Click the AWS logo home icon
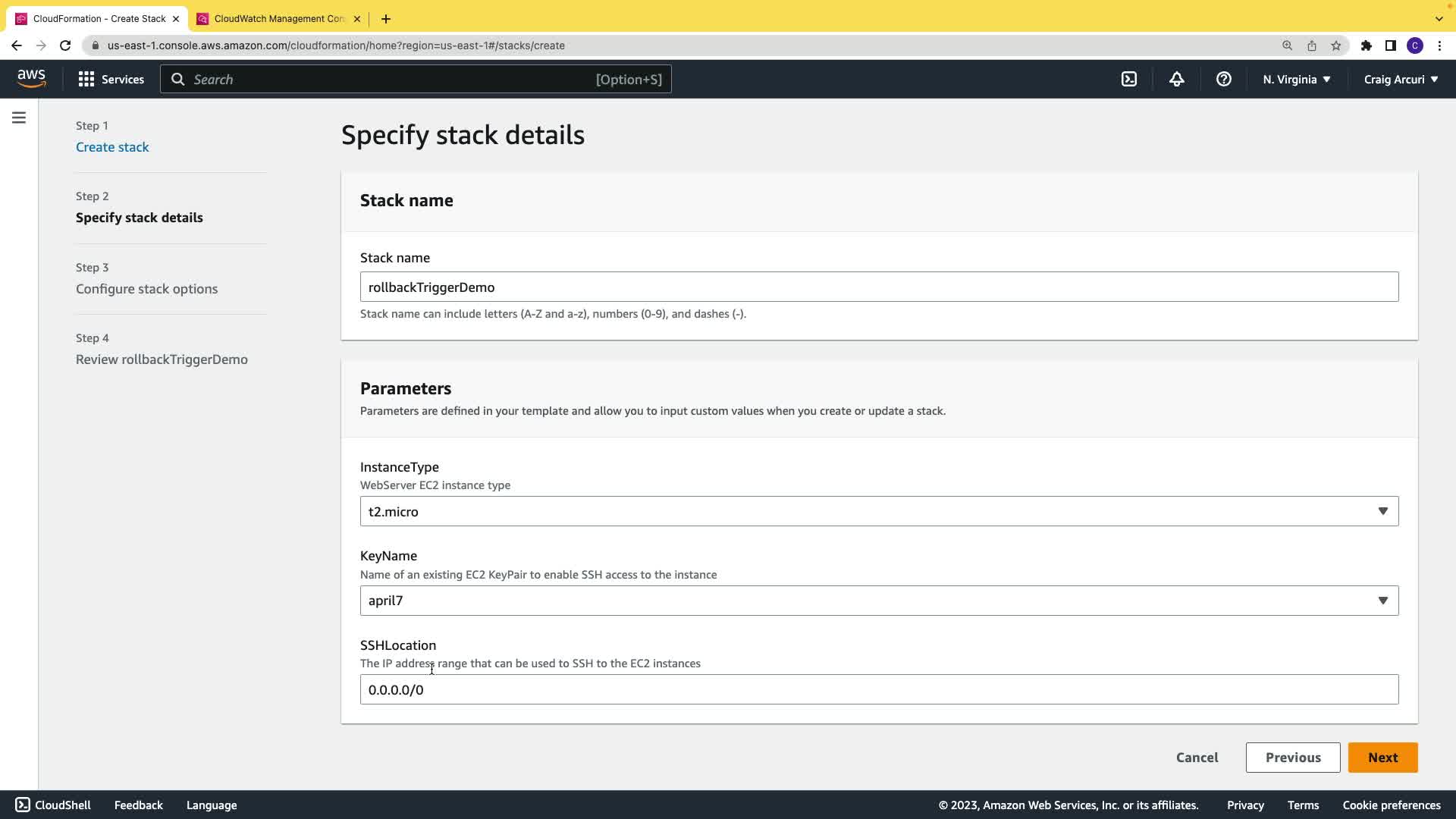 pos(32,79)
